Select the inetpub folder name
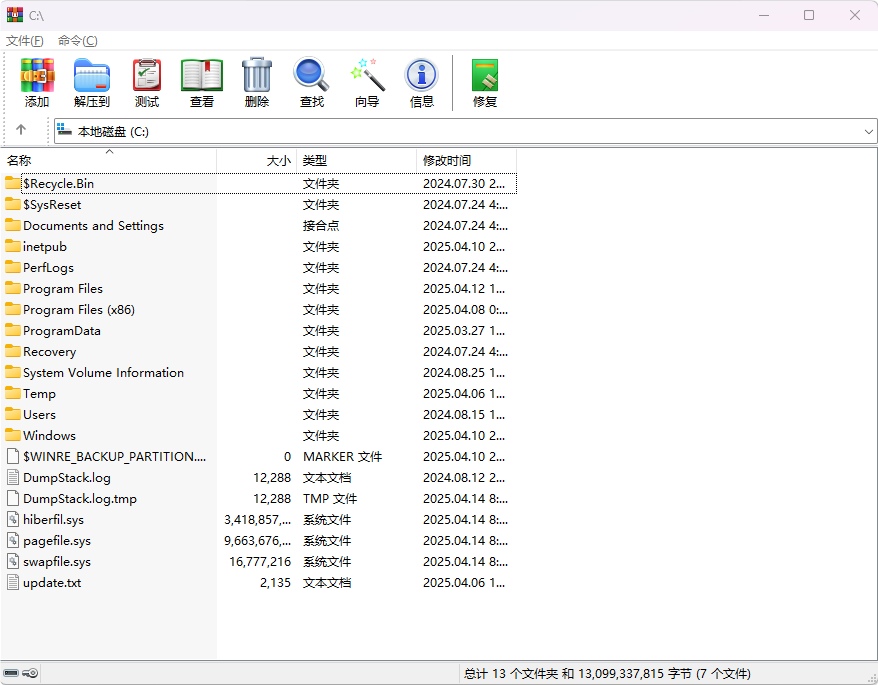 coord(45,246)
